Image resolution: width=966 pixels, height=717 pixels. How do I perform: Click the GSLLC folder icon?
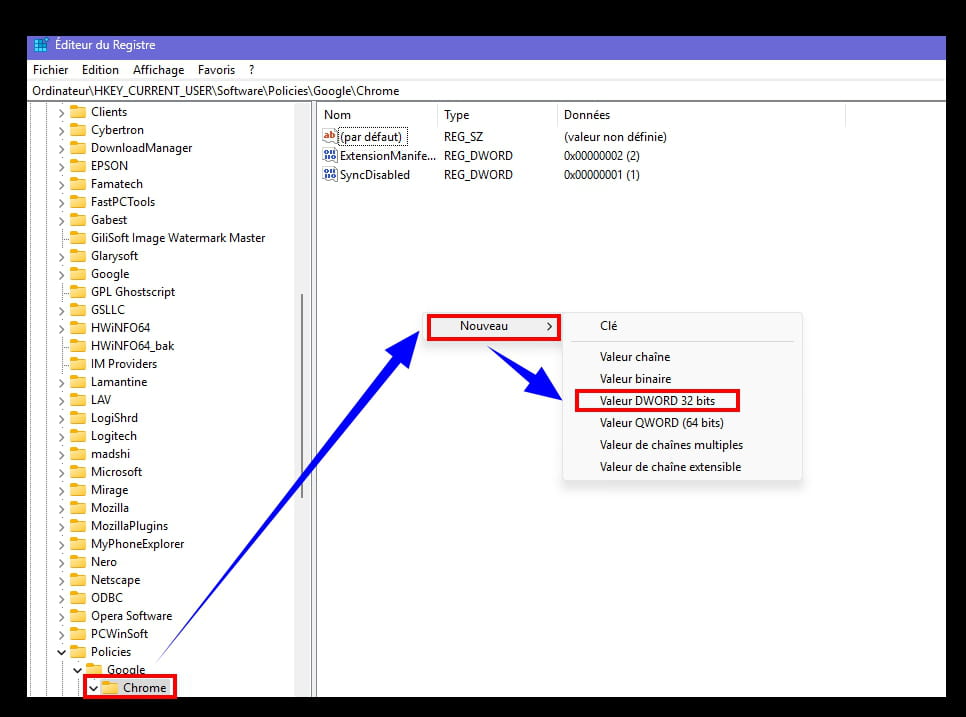coord(78,309)
